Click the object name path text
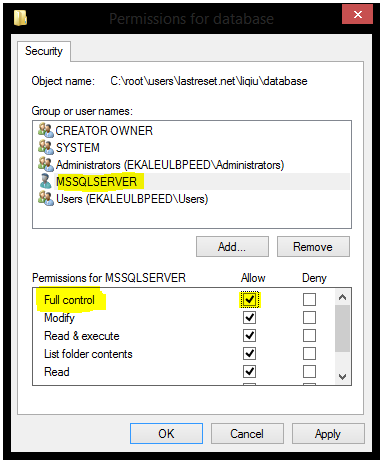This screenshot has width=383, height=463. [x=209, y=81]
